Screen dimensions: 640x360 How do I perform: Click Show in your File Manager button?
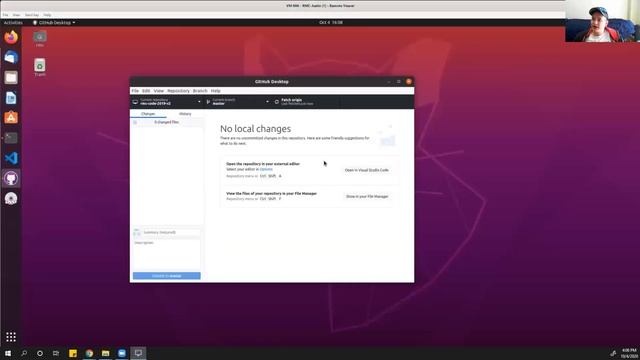pos(367,196)
